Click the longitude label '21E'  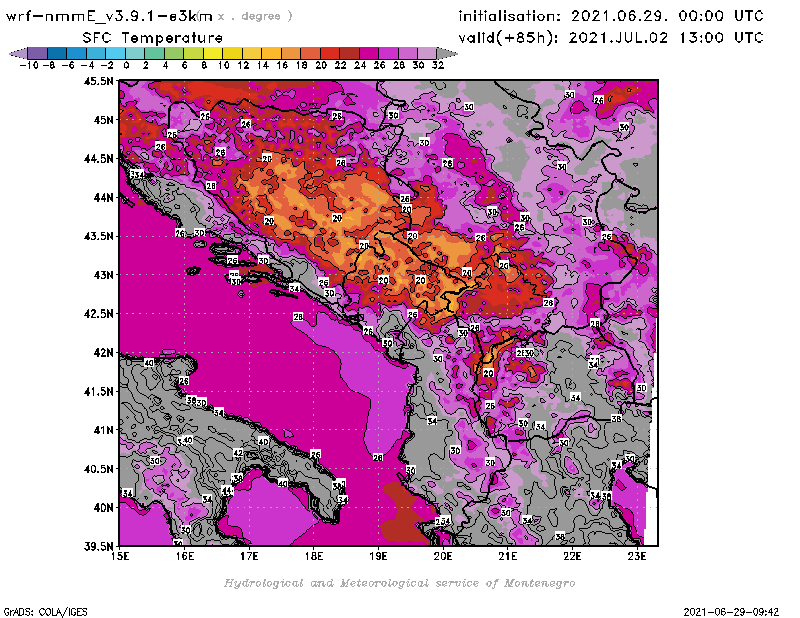tap(508, 556)
